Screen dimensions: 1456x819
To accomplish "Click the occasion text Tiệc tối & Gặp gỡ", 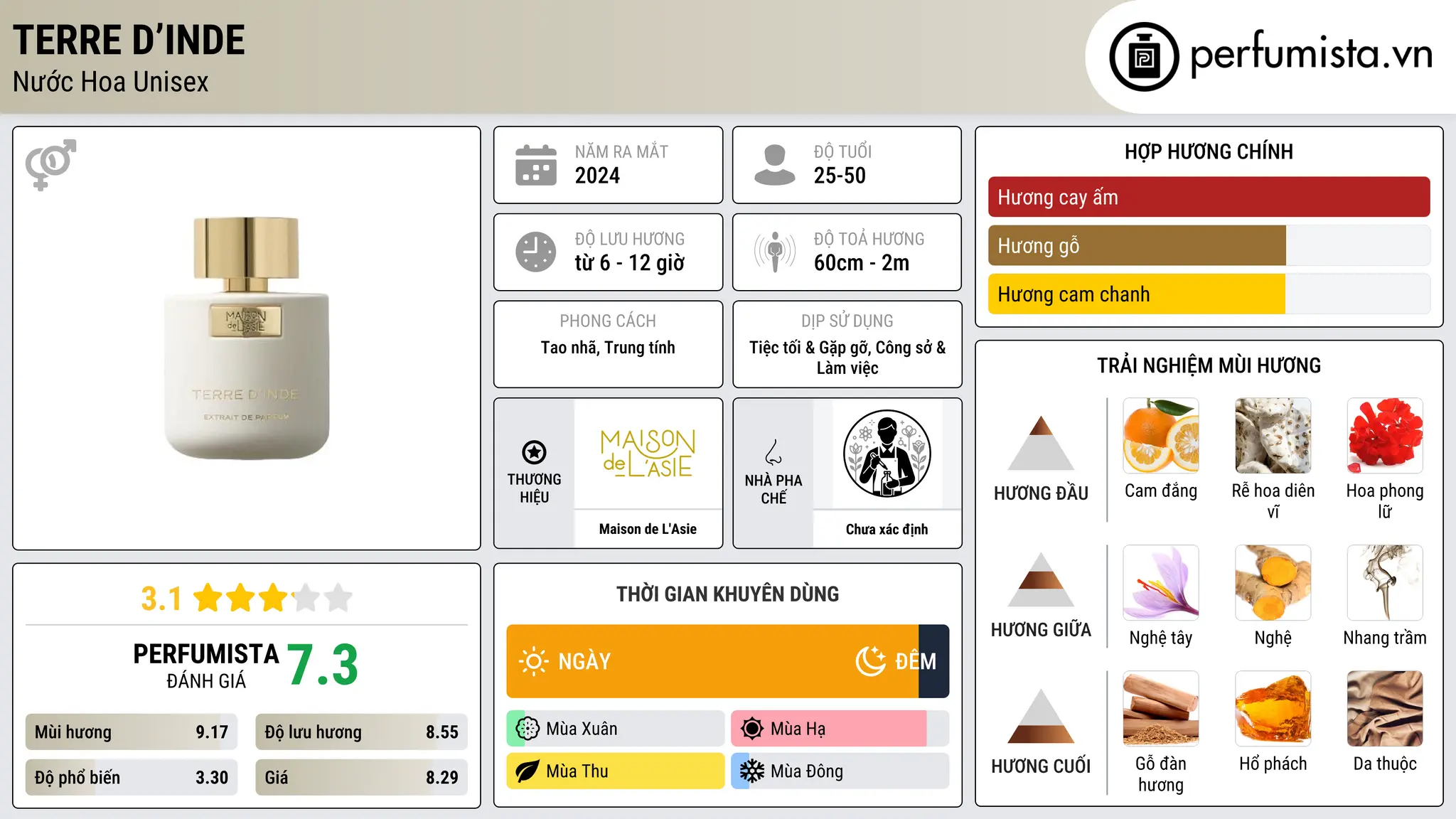I will click(810, 348).
